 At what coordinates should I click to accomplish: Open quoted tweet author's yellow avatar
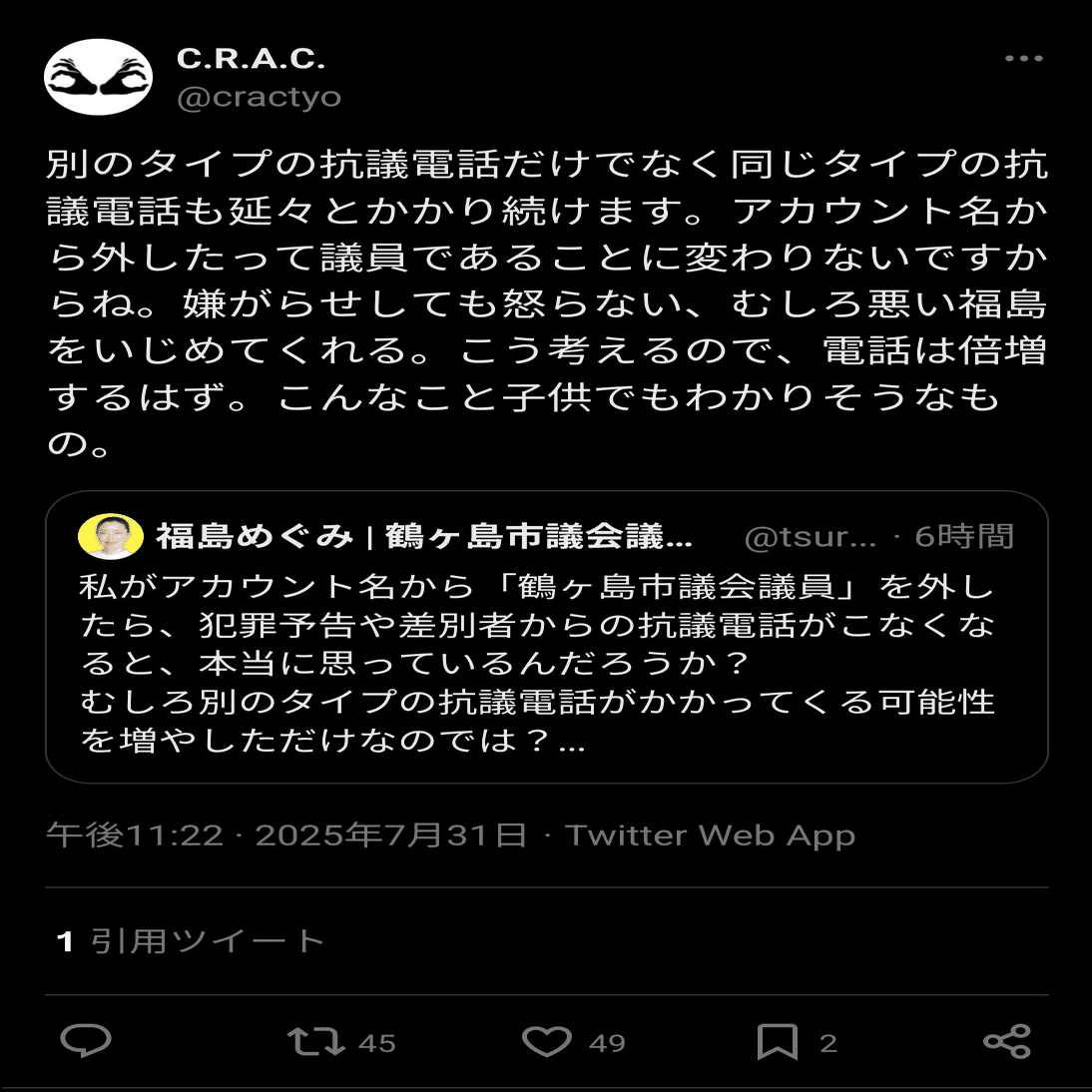click(111, 536)
